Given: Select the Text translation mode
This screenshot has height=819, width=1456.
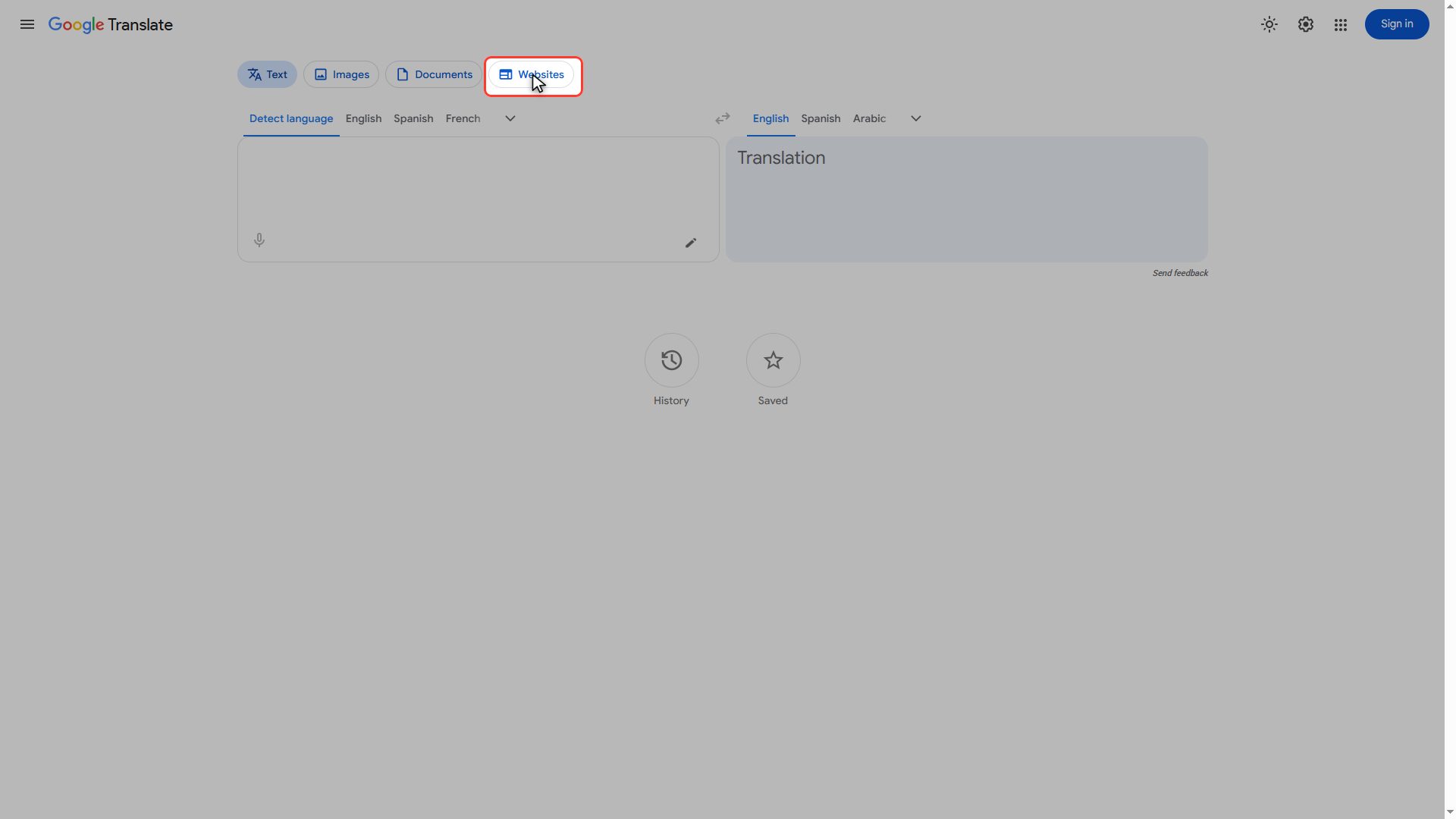Looking at the screenshot, I should (267, 74).
